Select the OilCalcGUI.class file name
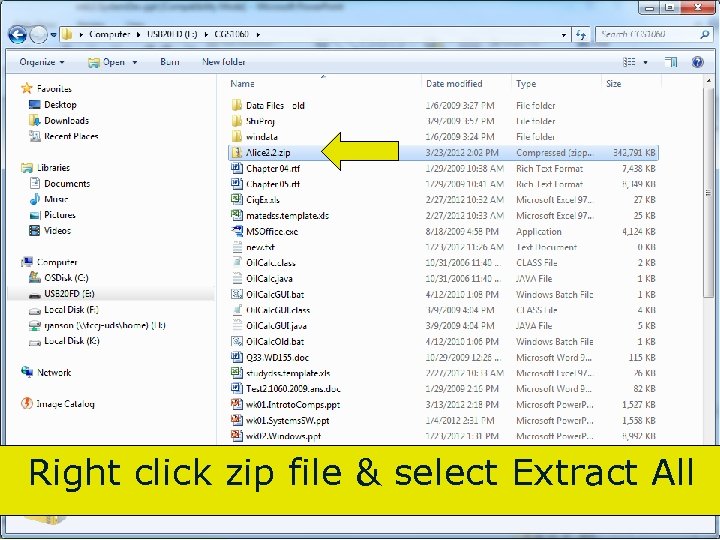This screenshot has width=720, height=540. [x=278, y=310]
